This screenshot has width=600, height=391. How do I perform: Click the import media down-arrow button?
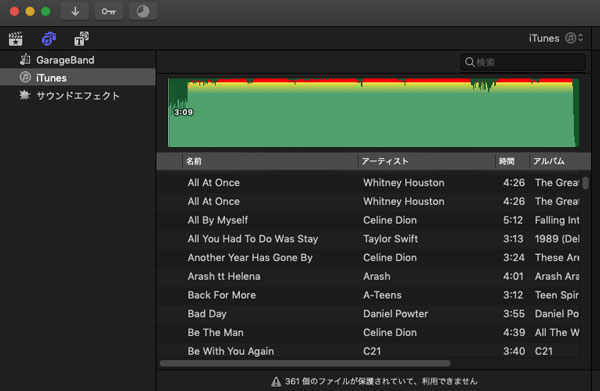coord(75,11)
